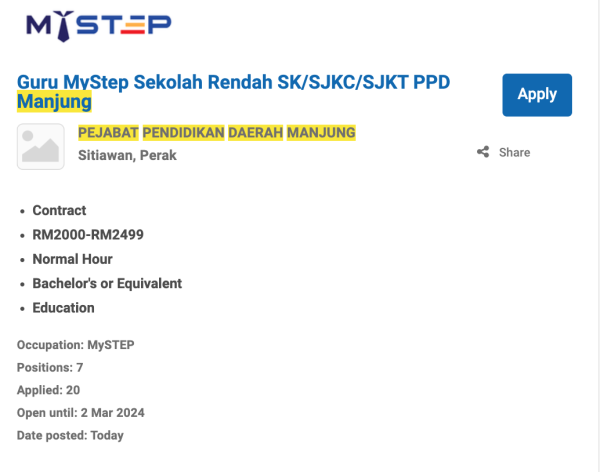Viewport: 600px width, 472px height.
Task: Open Pejabat Pendidikan Daerah Manjung company link
Action: [x=217, y=133]
